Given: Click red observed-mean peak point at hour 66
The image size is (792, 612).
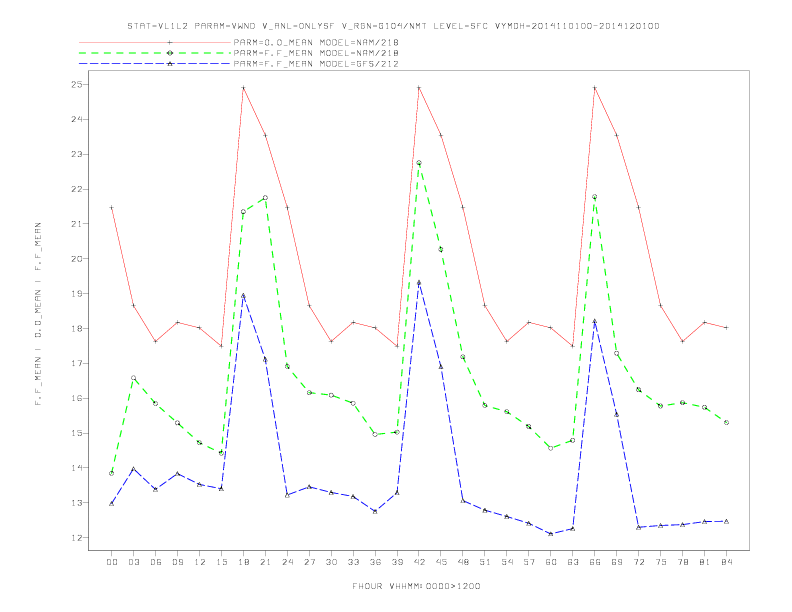Looking at the screenshot, I should 595,88.
